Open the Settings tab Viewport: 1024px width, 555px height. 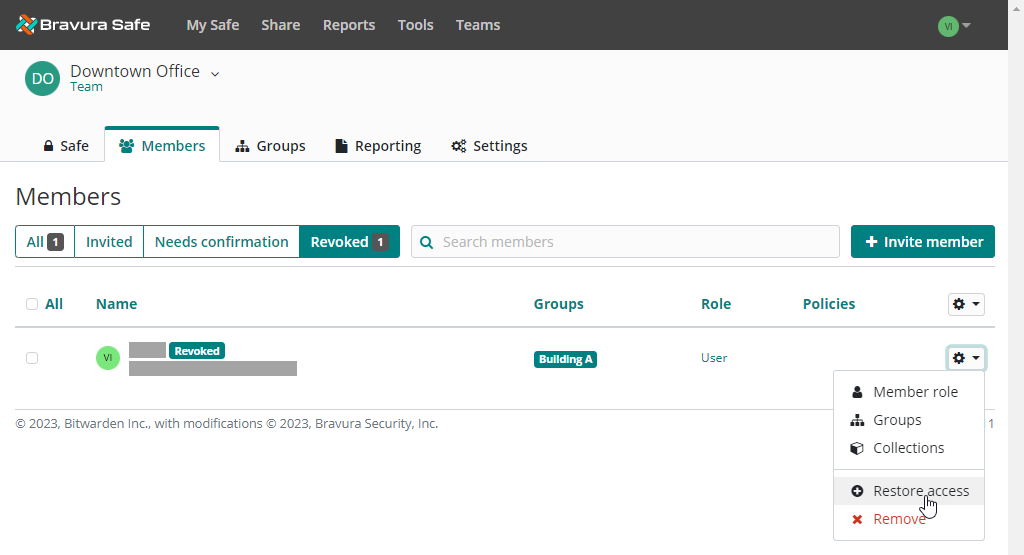pyautogui.click(x=489, y=146)
